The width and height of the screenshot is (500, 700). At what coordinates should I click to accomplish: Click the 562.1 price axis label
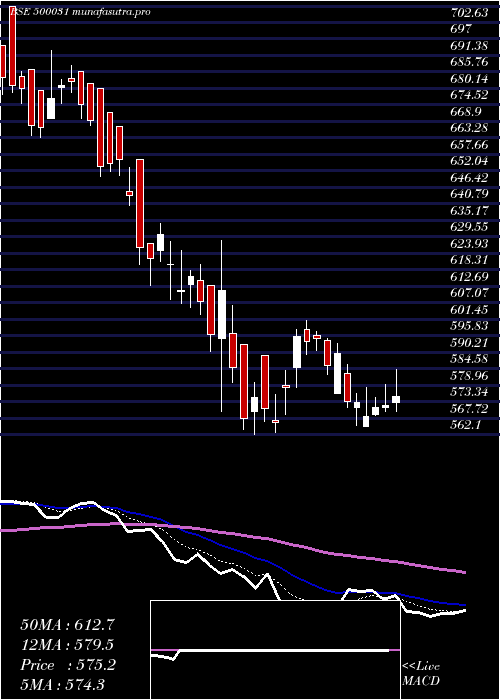pos(465,425)
